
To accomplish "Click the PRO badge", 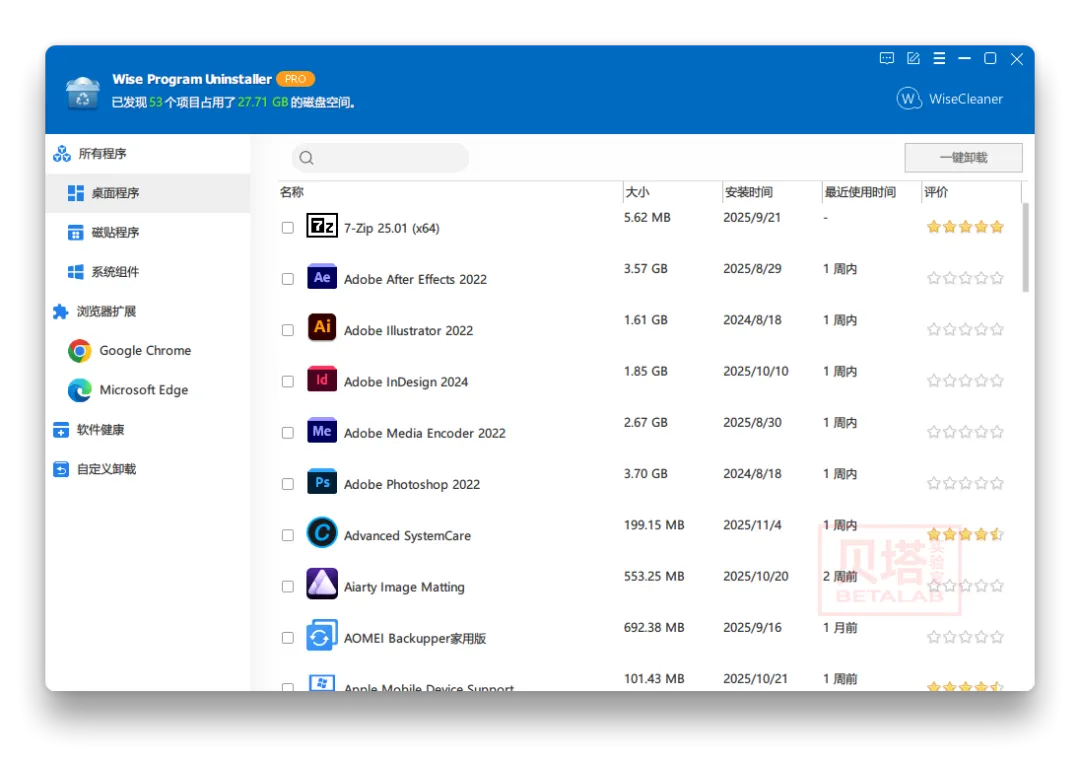I will (x=295, y=79).
